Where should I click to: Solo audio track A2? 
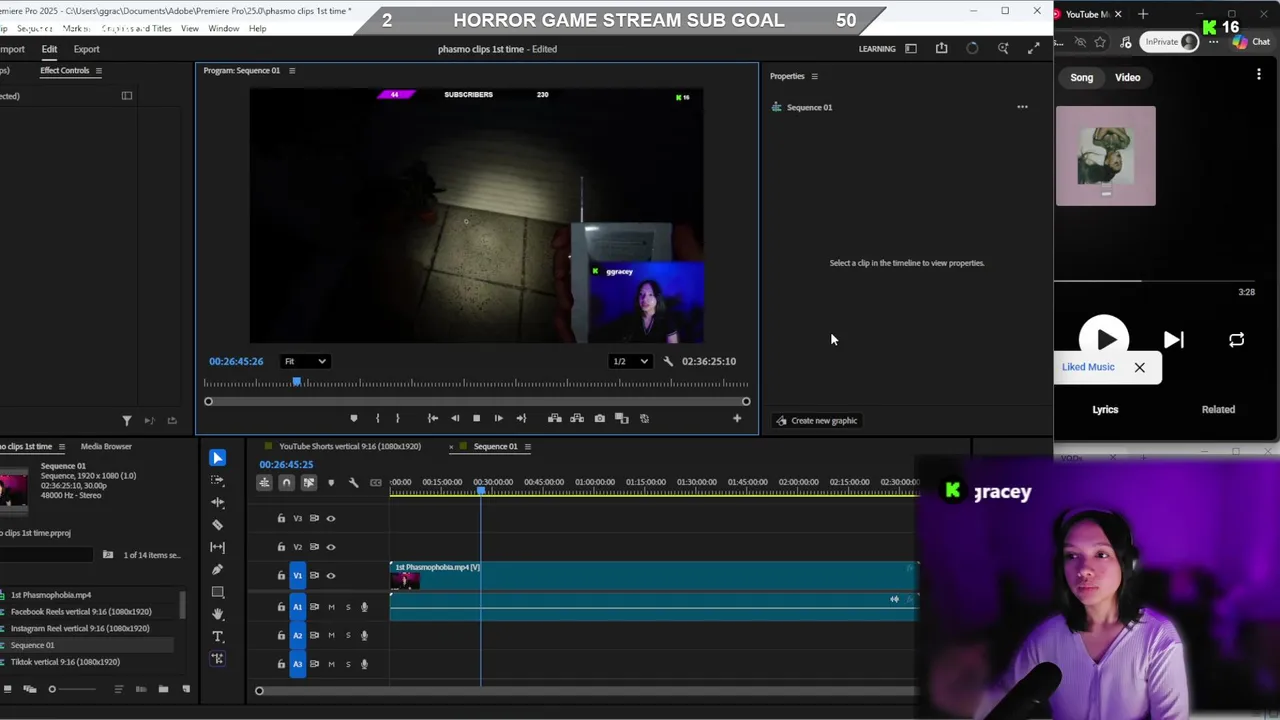point(348,635)
